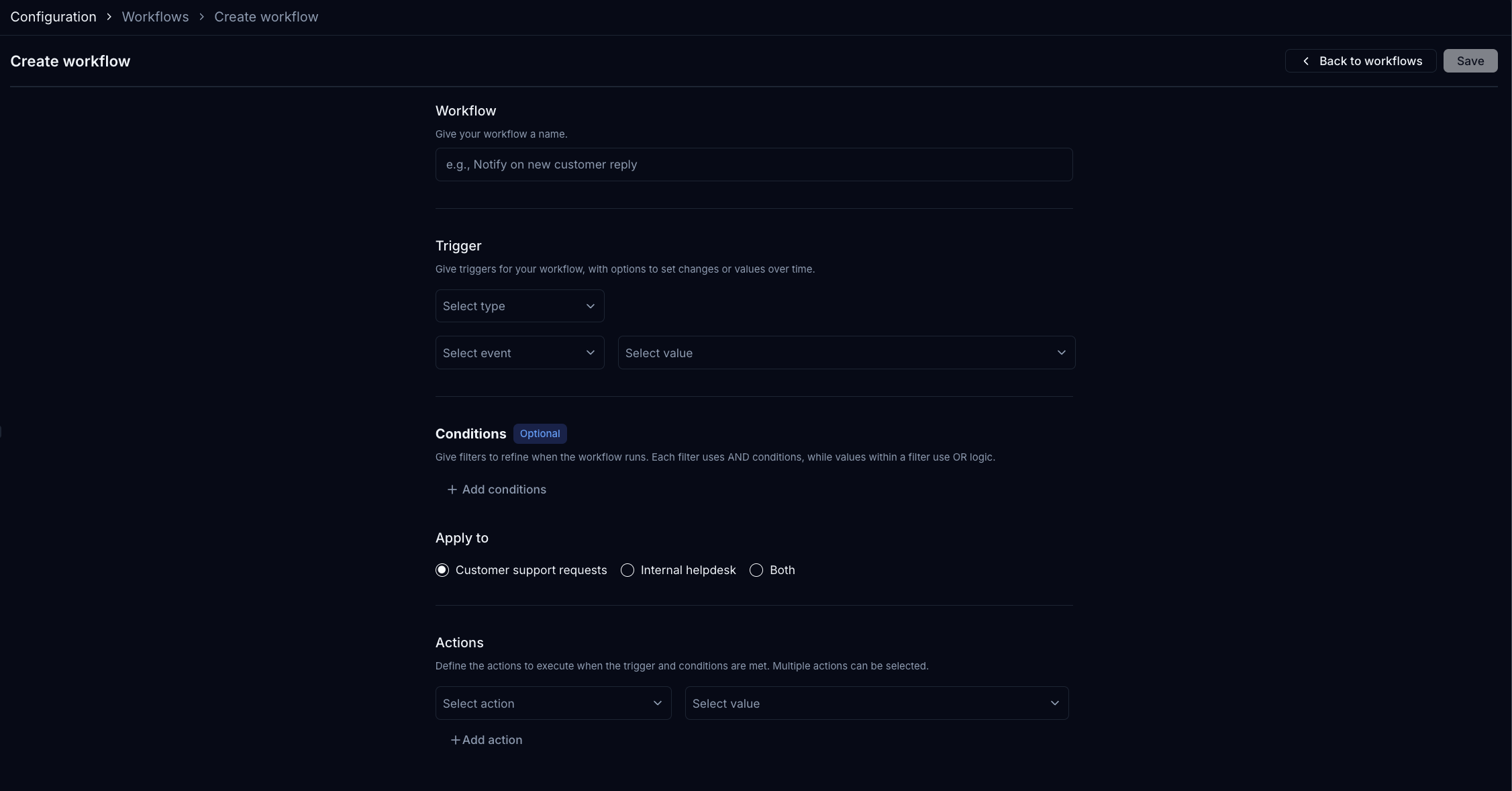1512x791 pixels.
Task: Open the Select action dropdown
Action: click(x=544, y=704)
